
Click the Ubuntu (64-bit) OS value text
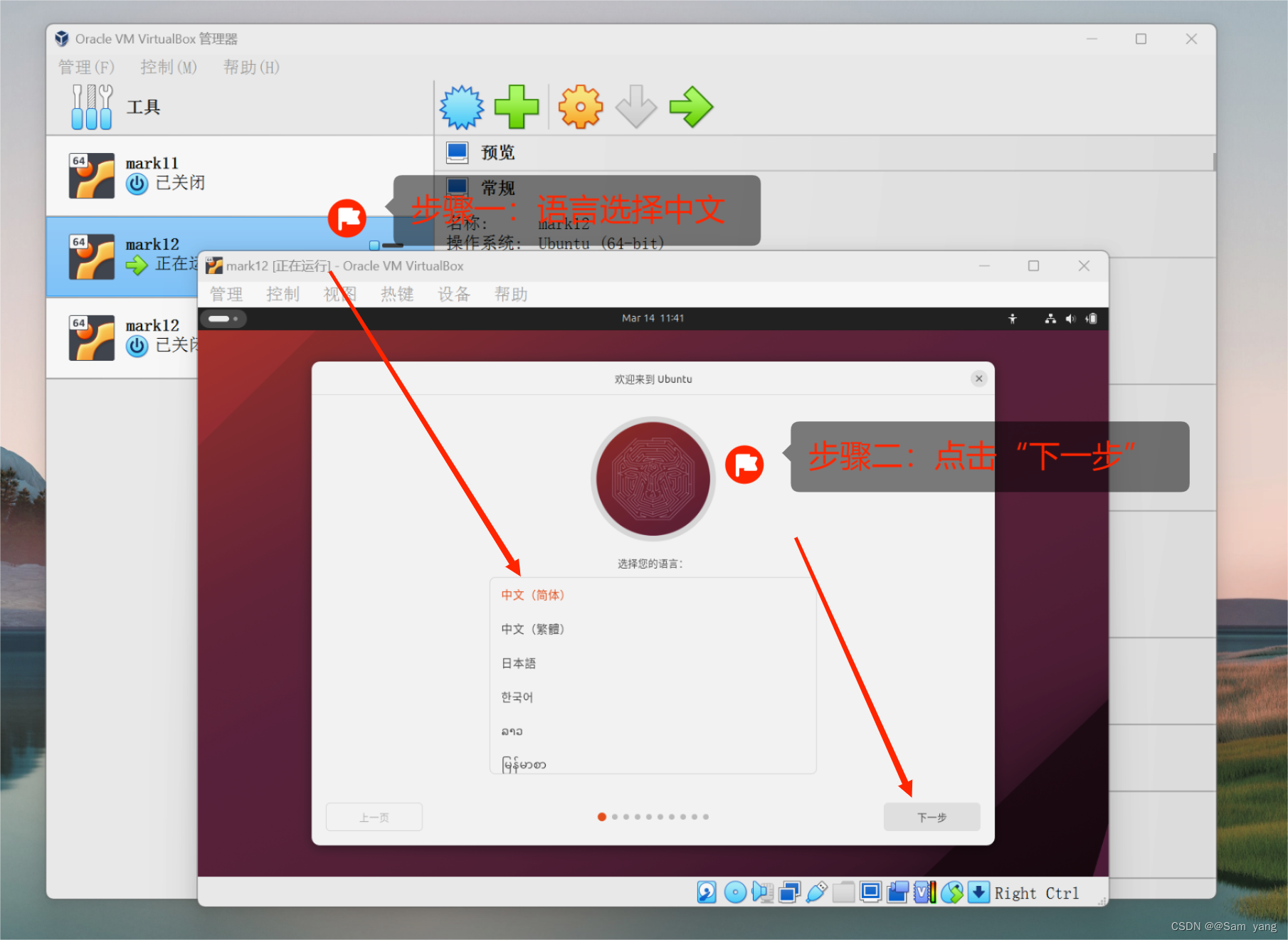pos(601,244)
